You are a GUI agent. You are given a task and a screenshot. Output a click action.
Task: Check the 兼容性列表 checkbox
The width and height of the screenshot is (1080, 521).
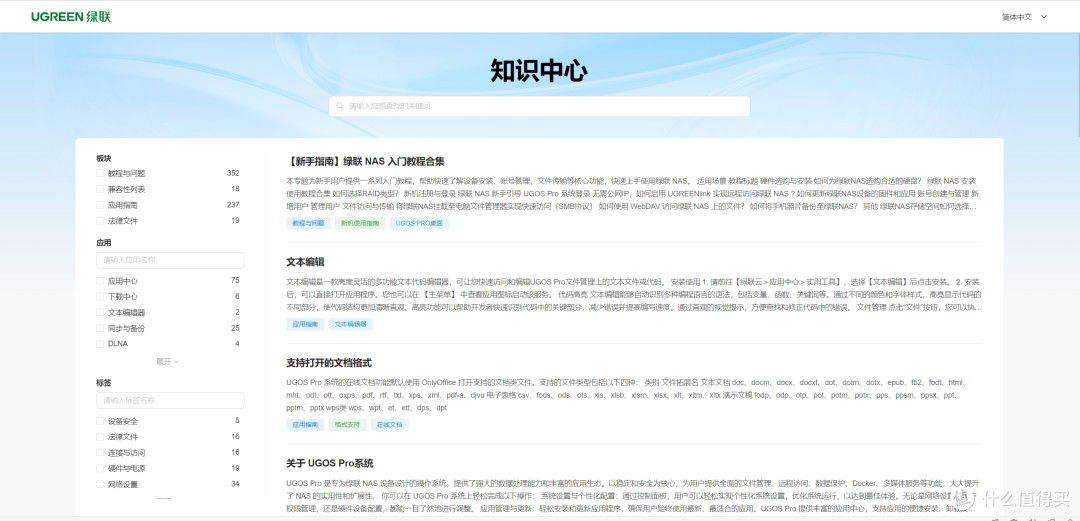100,189
